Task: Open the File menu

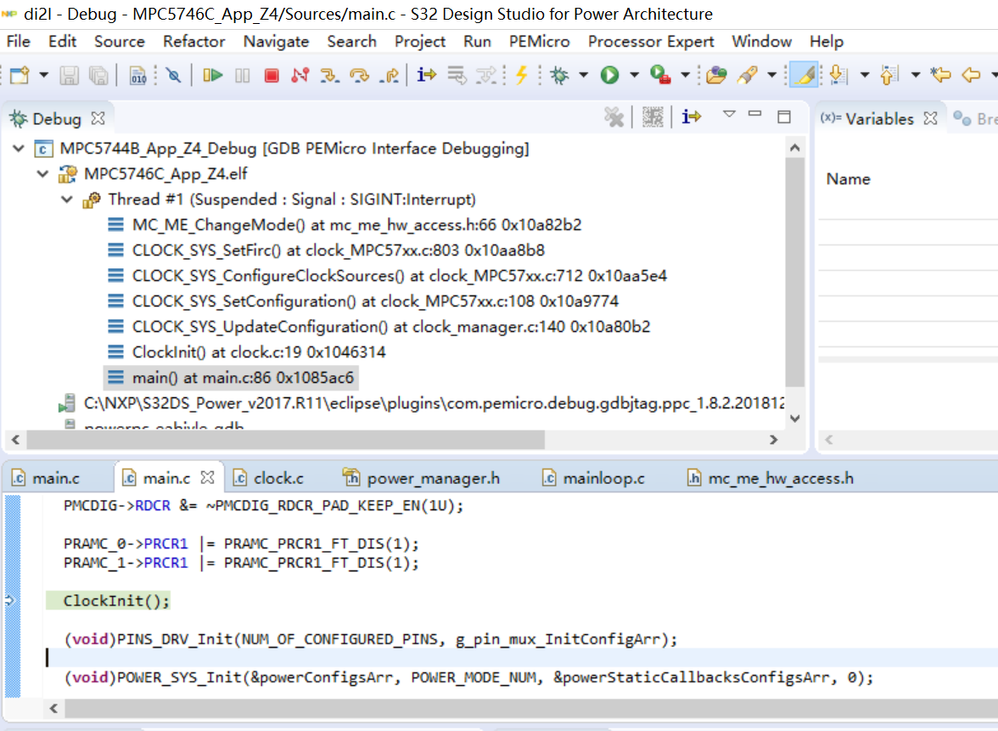Action: point(18,41)
